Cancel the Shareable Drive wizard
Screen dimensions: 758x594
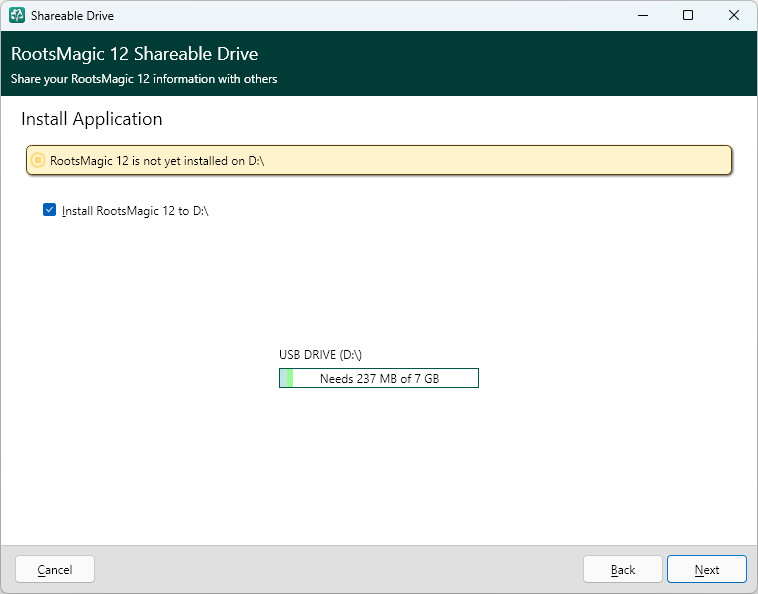pyautogui.click(x=55, y=569)
